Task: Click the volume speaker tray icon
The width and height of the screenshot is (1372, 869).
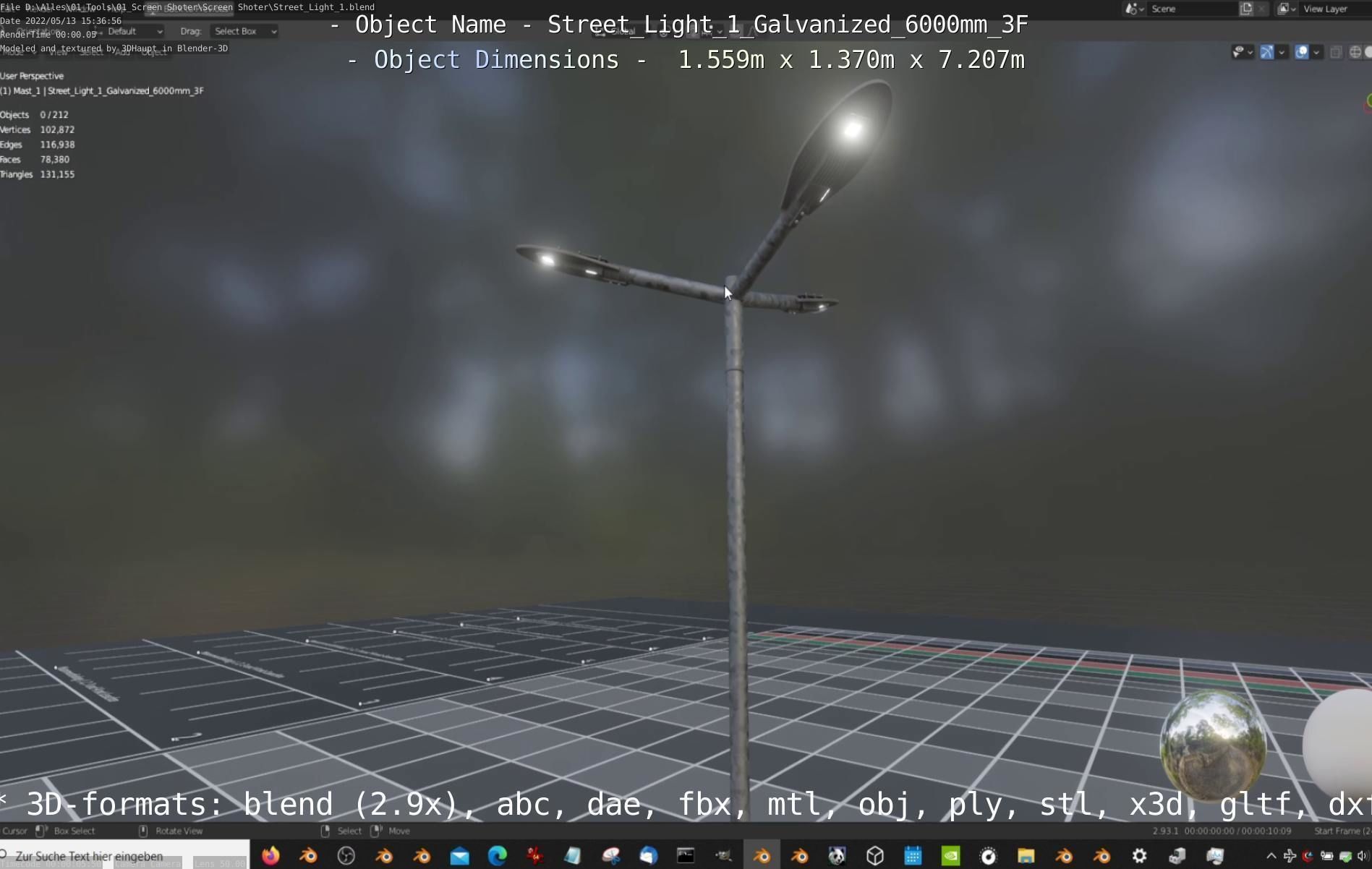Action: [x=1363, y=856]
